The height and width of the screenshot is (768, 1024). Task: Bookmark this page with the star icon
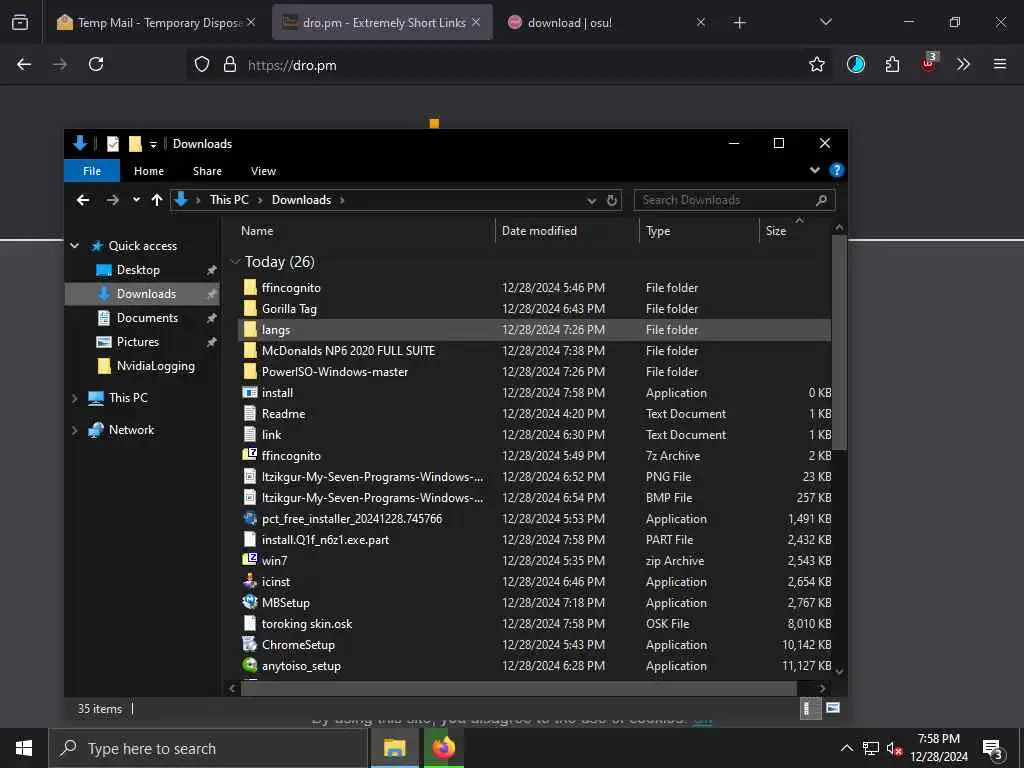click(816, 64)
